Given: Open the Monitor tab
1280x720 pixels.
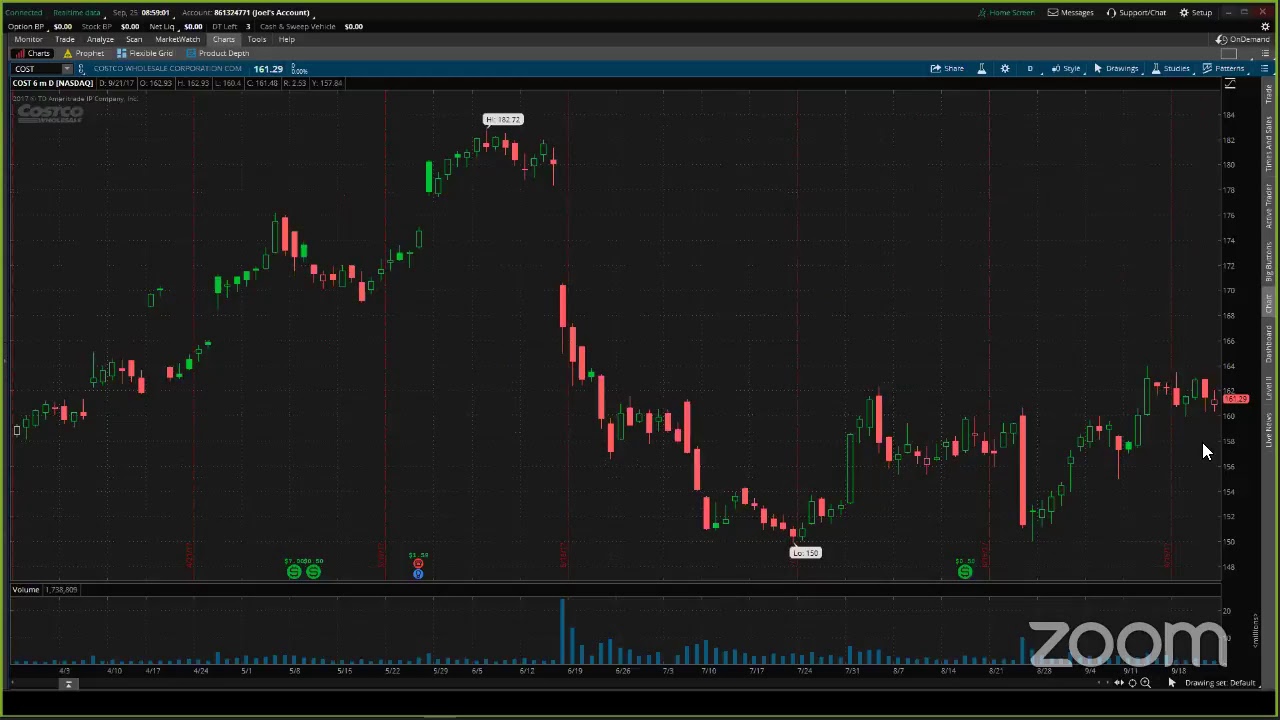Looking at the screenshot, I should click(x=28, y=39).
